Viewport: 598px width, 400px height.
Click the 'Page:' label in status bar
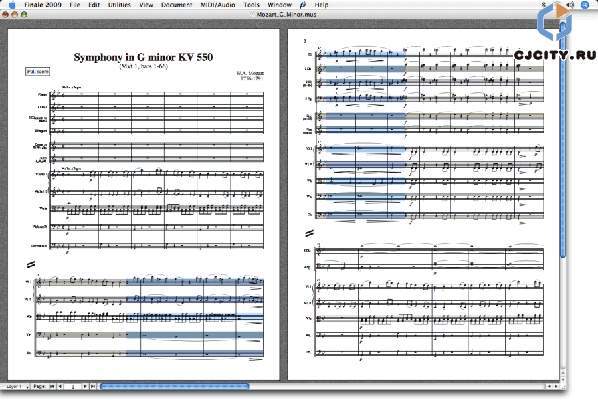pos(40,387)
